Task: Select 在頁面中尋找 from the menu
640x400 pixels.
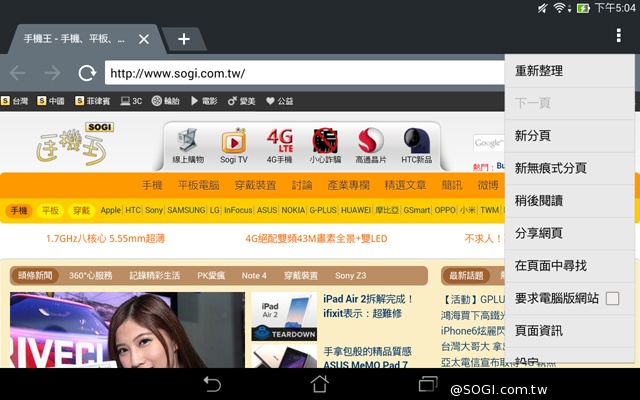Action: click(x=569, y=266)
